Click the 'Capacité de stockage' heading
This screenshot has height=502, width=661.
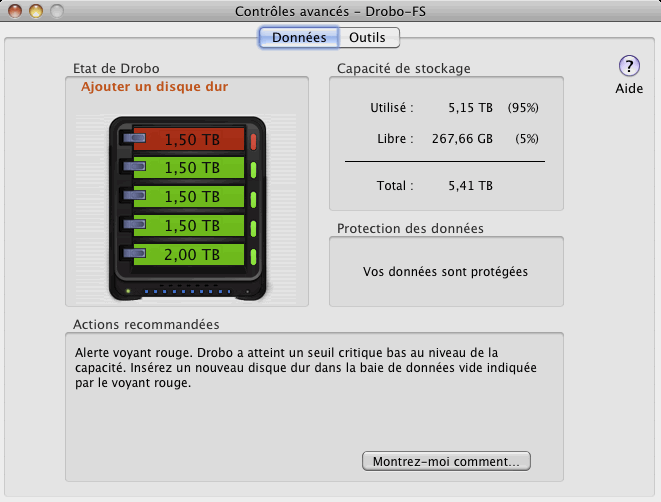pos(403,68)
